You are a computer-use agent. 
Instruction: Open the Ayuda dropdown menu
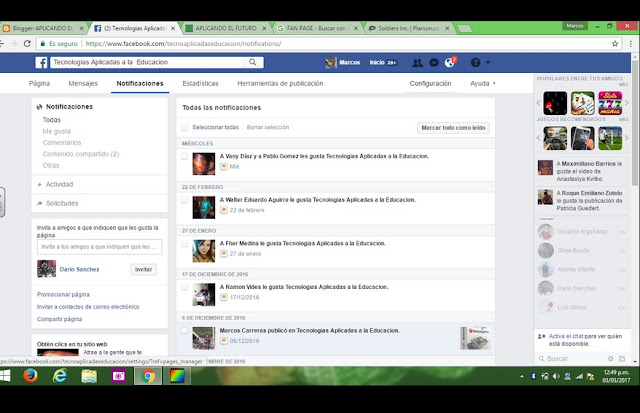pos(483,83)
